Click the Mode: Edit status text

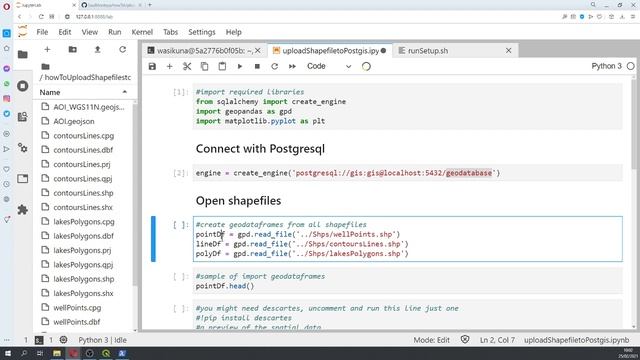tap(431, 340)
